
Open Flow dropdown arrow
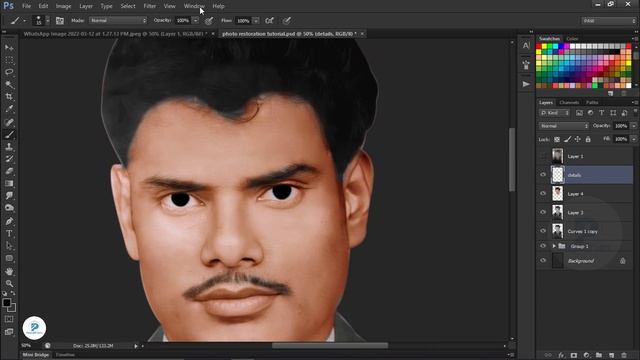(256, 20)
